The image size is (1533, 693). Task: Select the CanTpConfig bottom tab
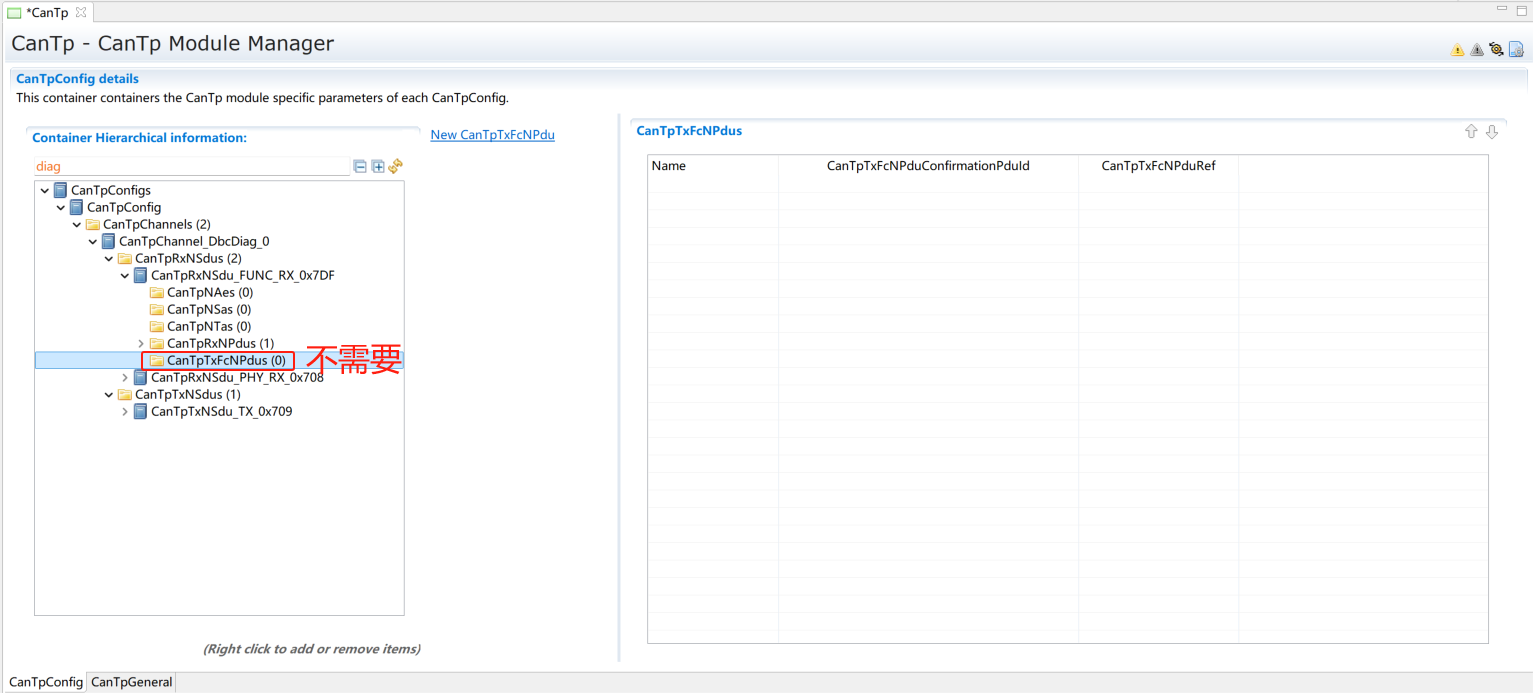(x=45, y=682)
